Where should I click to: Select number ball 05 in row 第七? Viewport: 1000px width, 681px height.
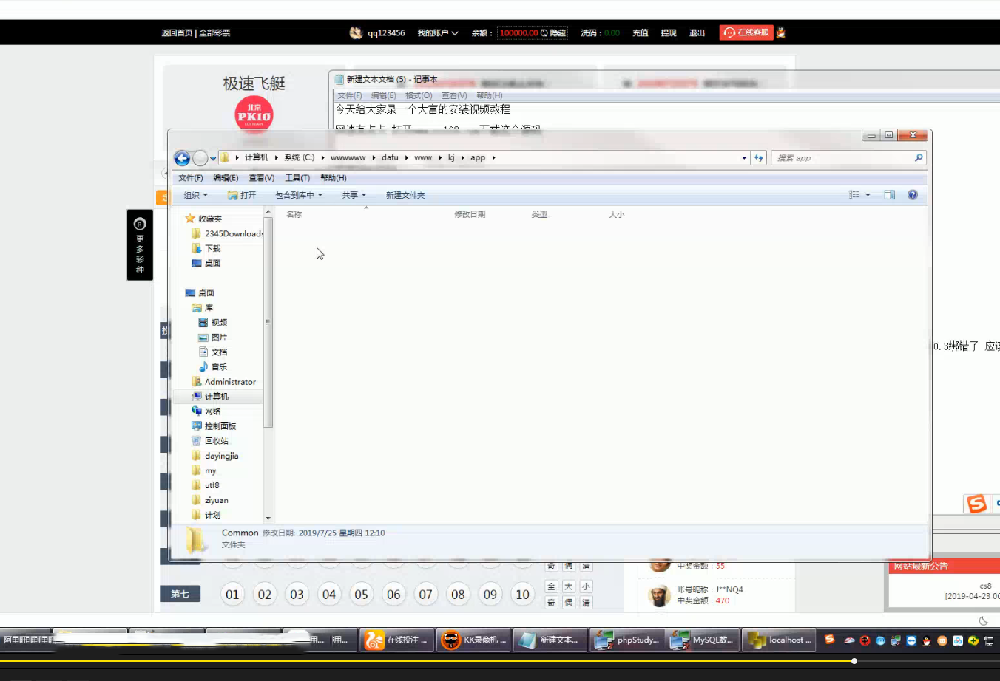point(361,595)
